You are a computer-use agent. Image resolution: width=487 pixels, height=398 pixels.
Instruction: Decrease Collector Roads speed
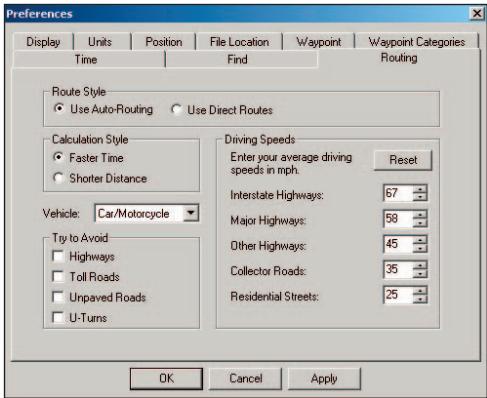tap(420, 273)
